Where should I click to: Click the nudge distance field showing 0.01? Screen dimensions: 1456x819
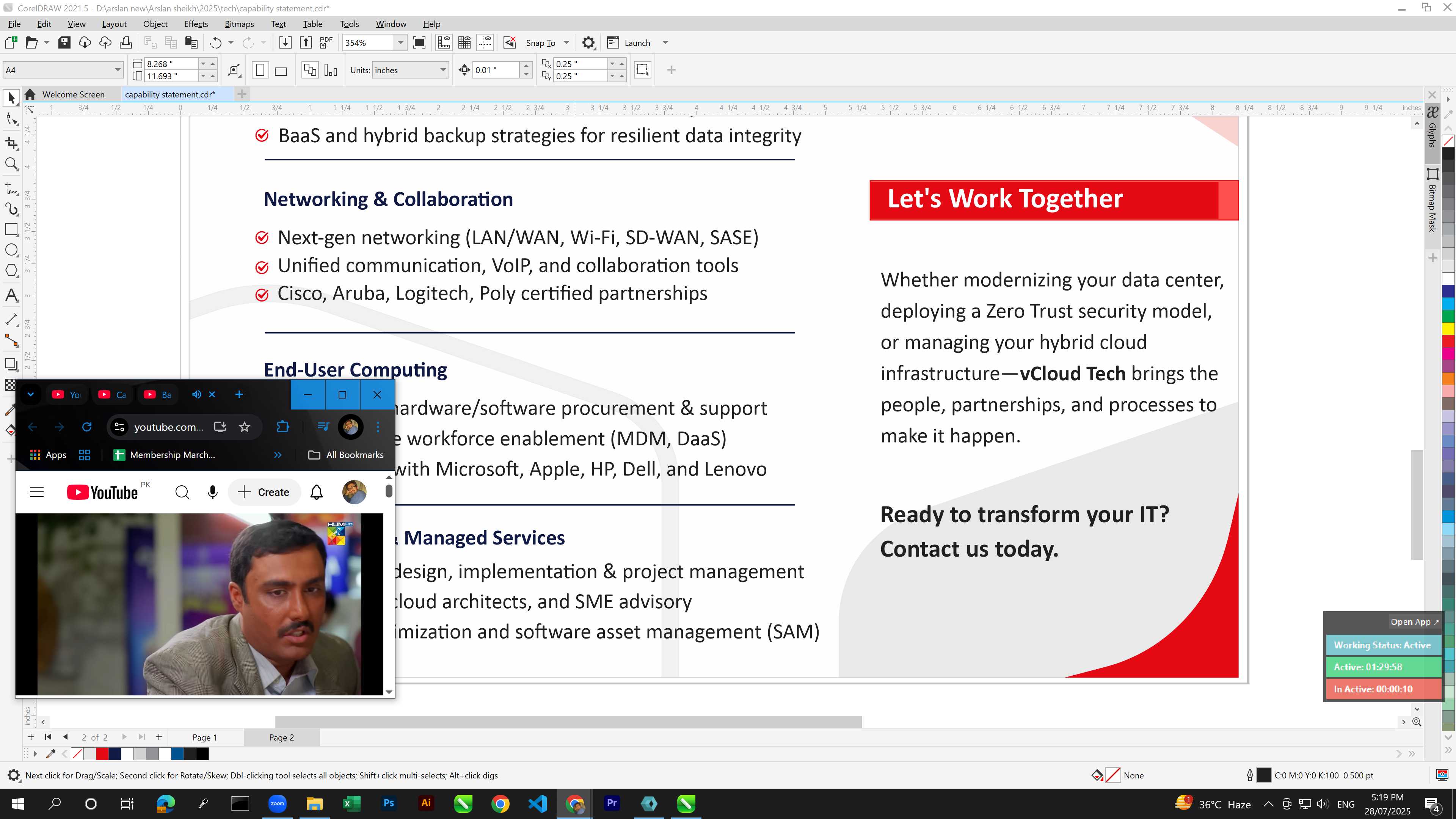(496, 70)
